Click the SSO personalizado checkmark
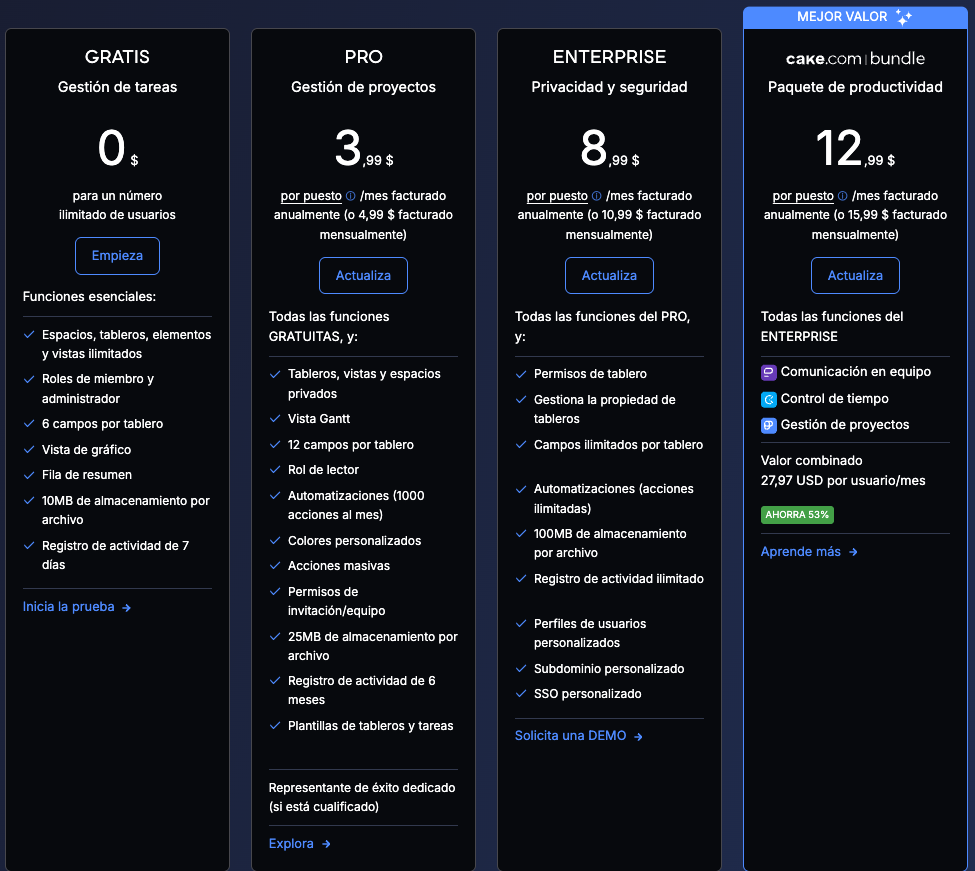The image size is (975, 871). (521, 694)
